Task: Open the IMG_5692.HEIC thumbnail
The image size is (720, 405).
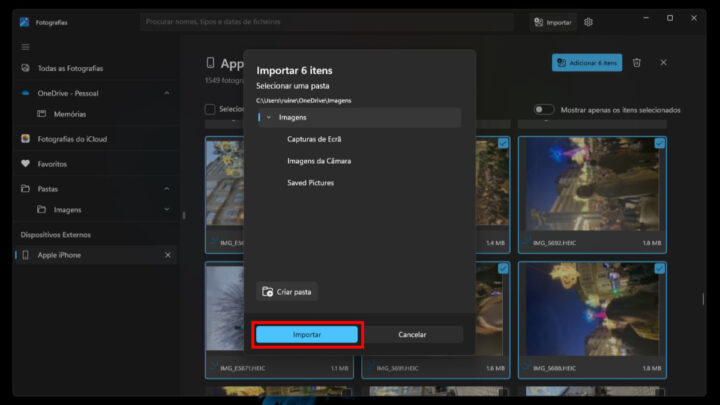Action: click(x=592, y=185)
